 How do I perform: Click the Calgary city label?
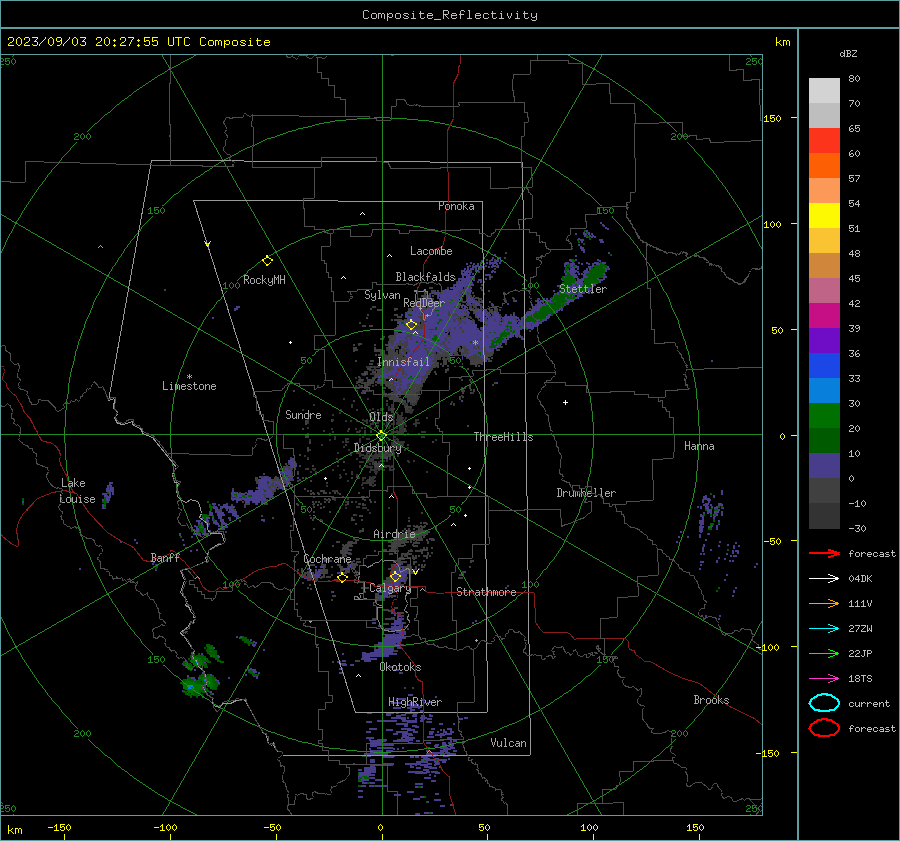click(390, 588)
